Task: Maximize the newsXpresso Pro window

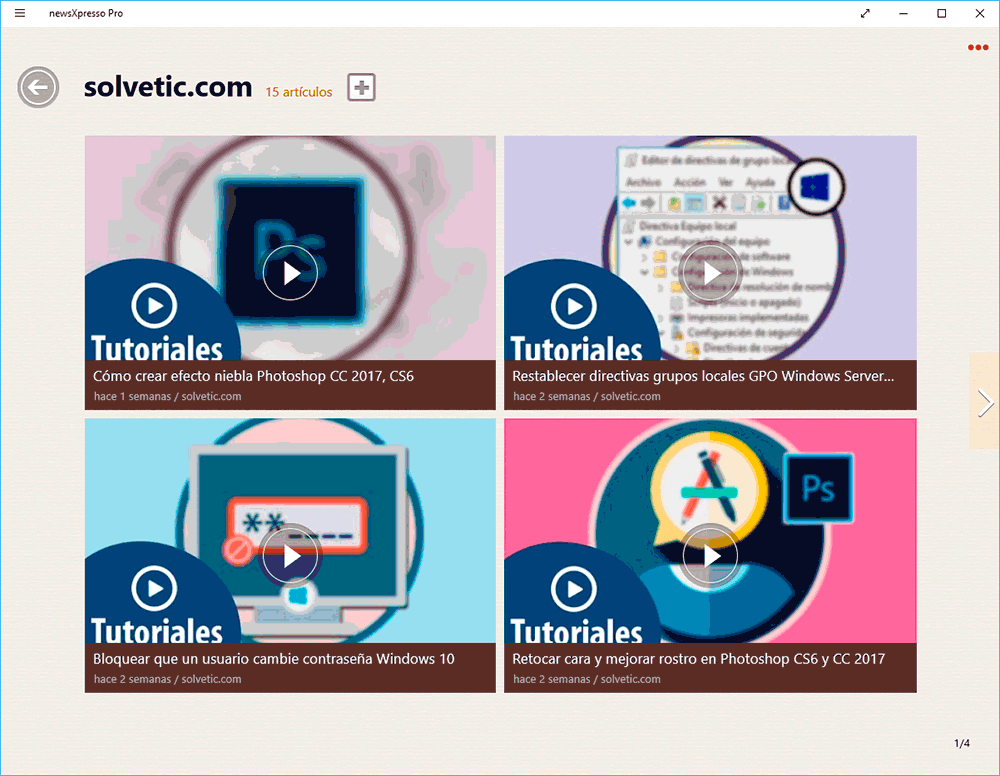Action: [x=941, y=13]
